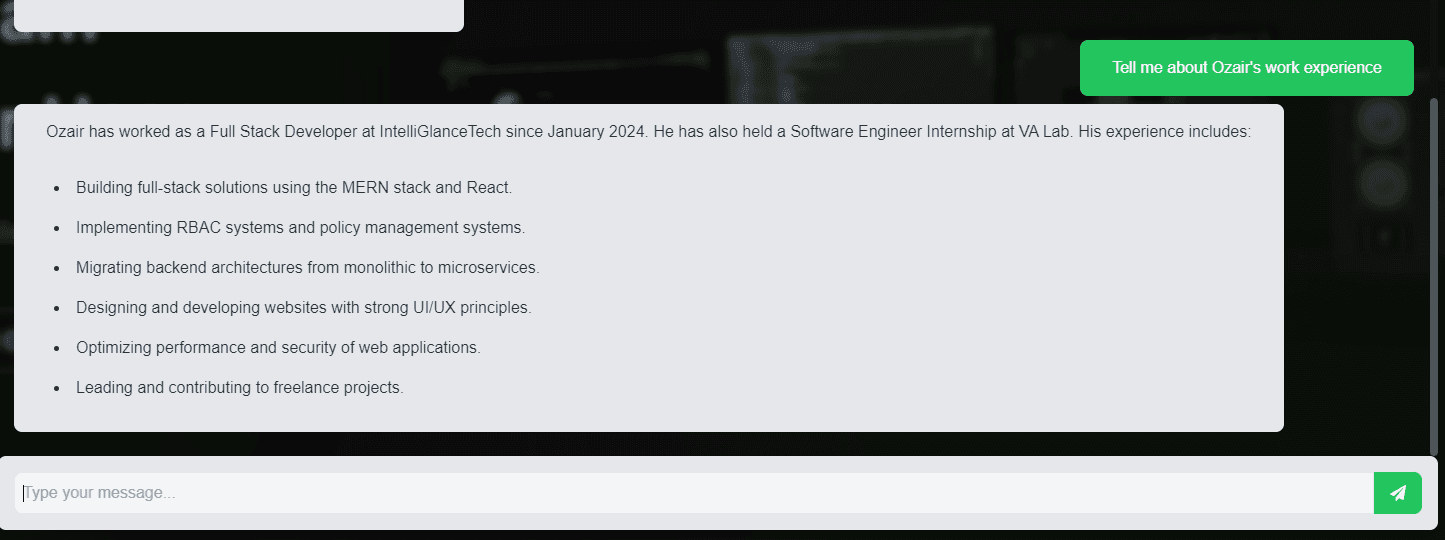Click the 'Building full-stack solutions' bullet line
The width and height of the screenshot is (1445, 540).
pyautogui.click(x=293, y=187)
